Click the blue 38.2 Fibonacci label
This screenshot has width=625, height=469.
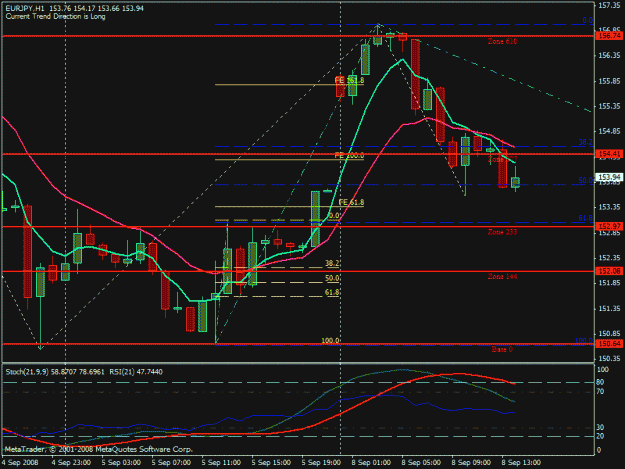[586, 142]
